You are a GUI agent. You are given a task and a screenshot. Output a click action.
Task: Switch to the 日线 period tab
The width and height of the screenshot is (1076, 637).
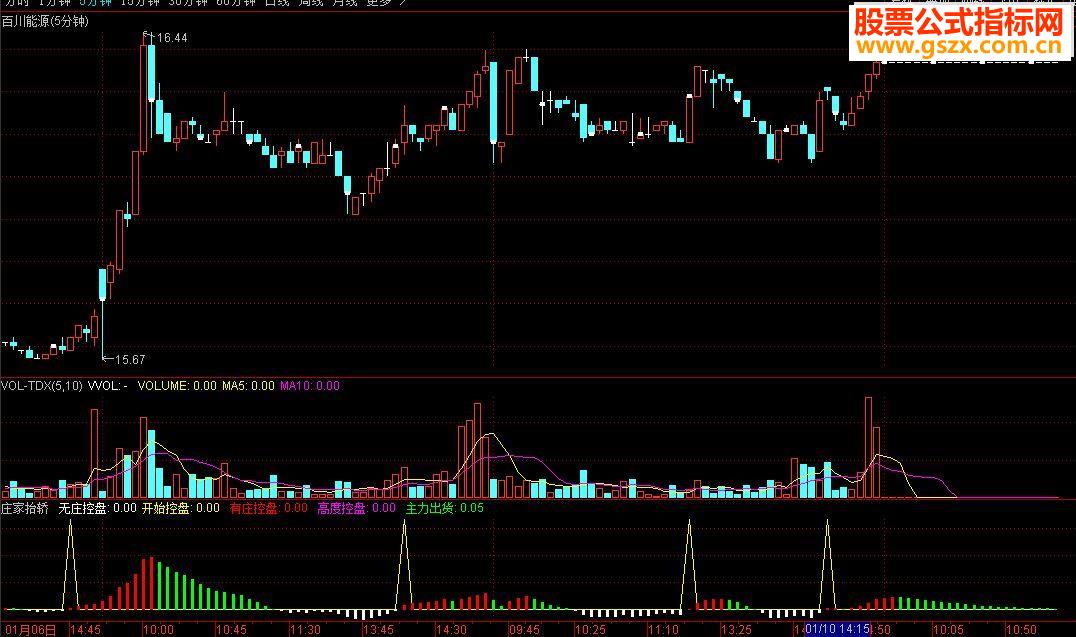[x=277, y=3]
